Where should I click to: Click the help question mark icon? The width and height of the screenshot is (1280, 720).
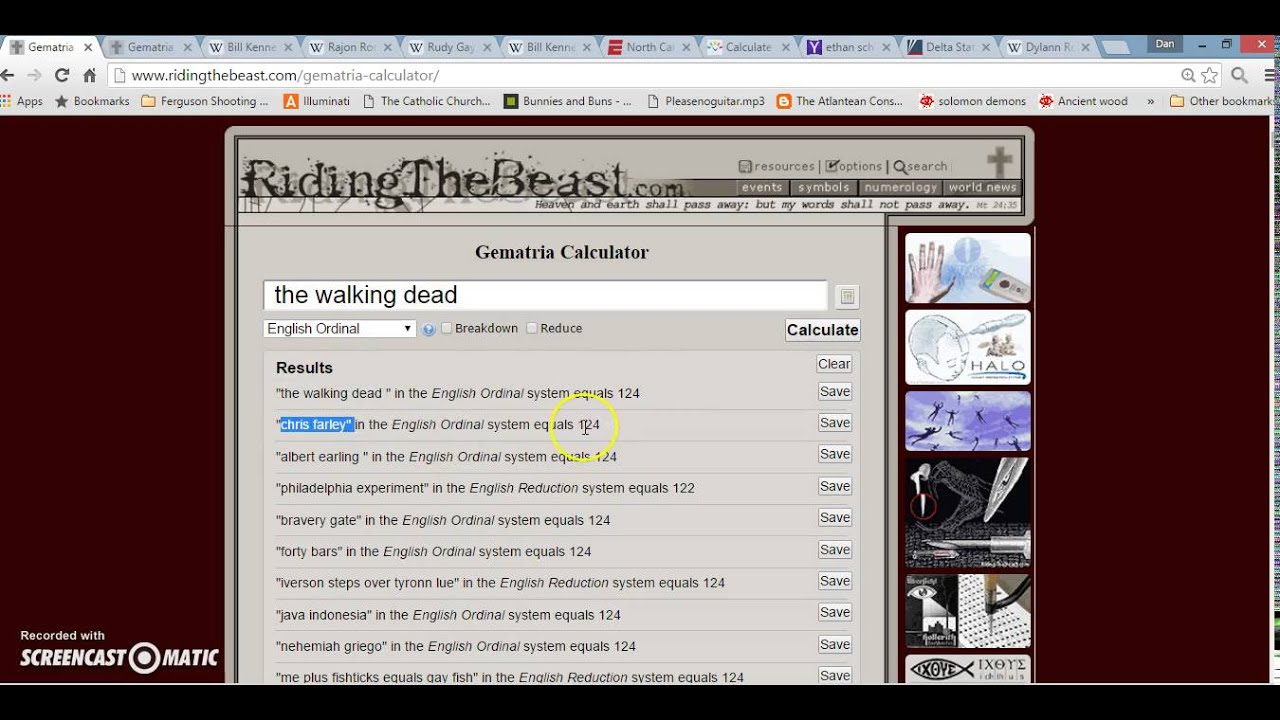tap(429, 329)
